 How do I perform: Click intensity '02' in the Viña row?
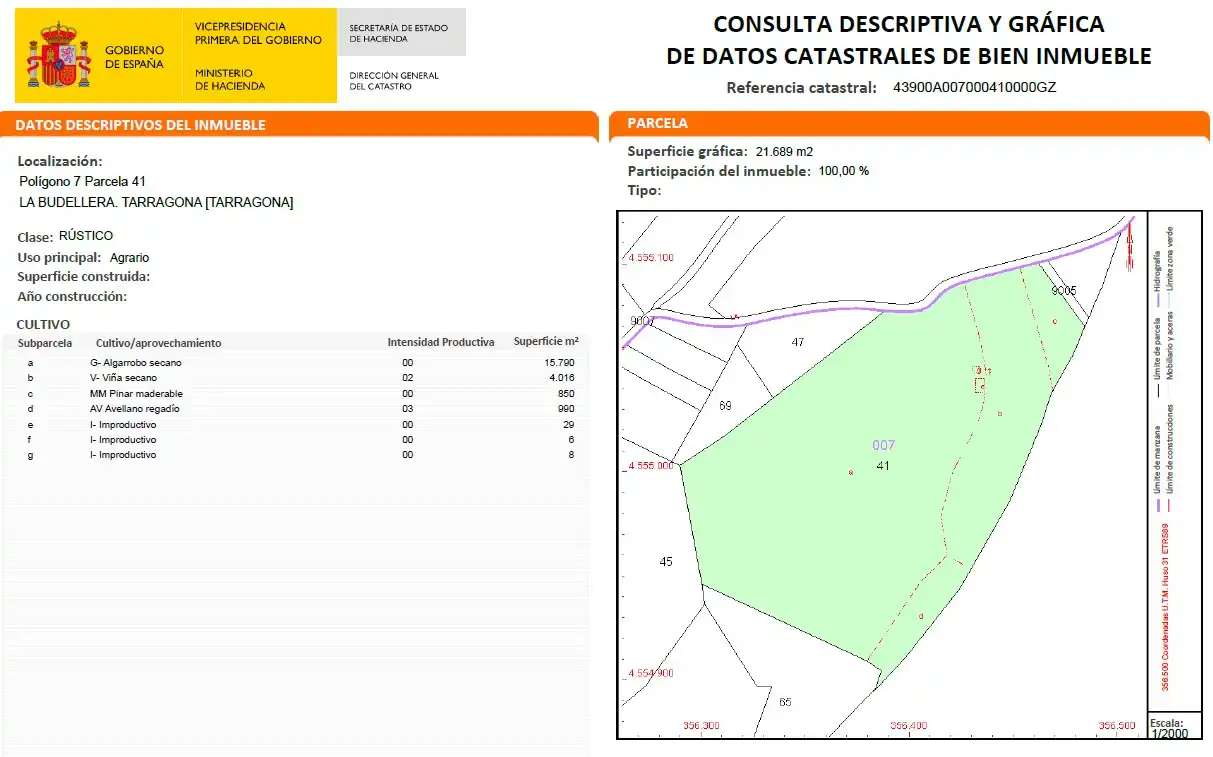tap(407, 378)
